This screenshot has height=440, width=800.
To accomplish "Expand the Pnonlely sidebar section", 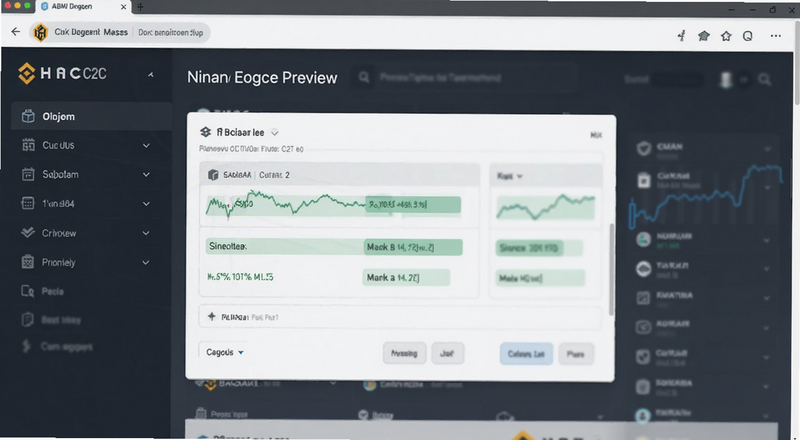I will (146, 262).
